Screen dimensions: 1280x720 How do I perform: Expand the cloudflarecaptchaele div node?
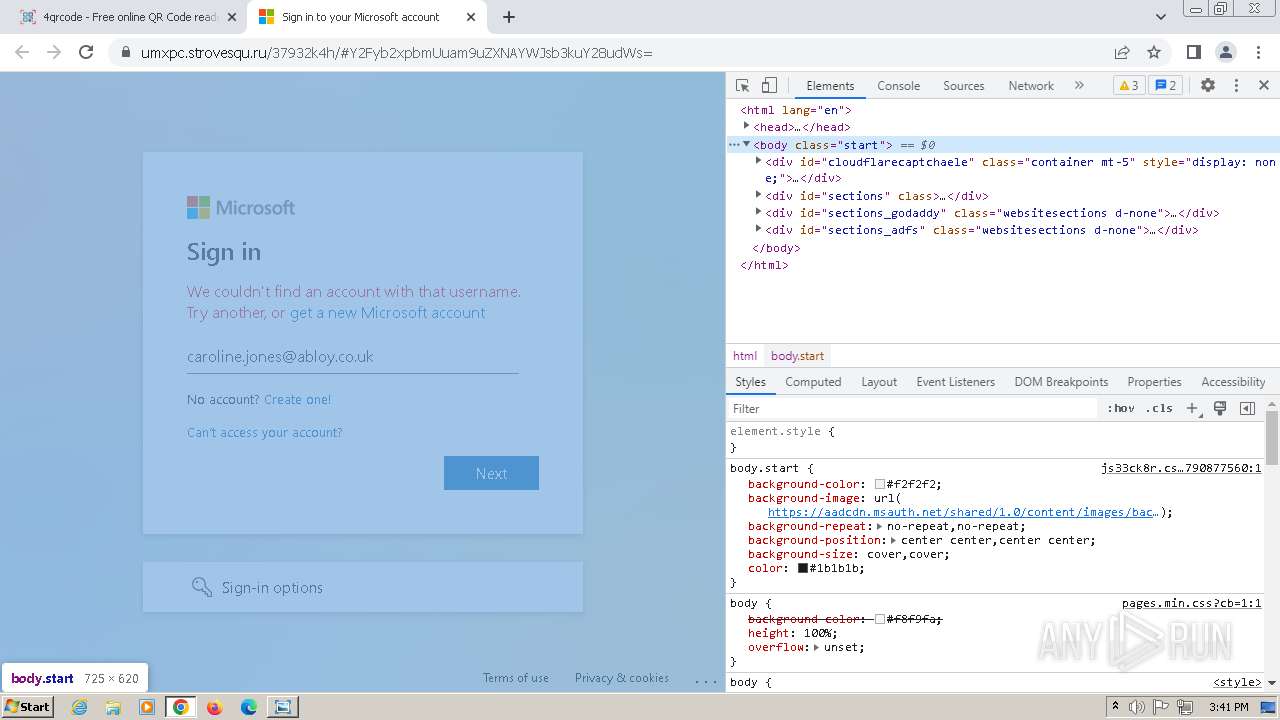[758, 161]
